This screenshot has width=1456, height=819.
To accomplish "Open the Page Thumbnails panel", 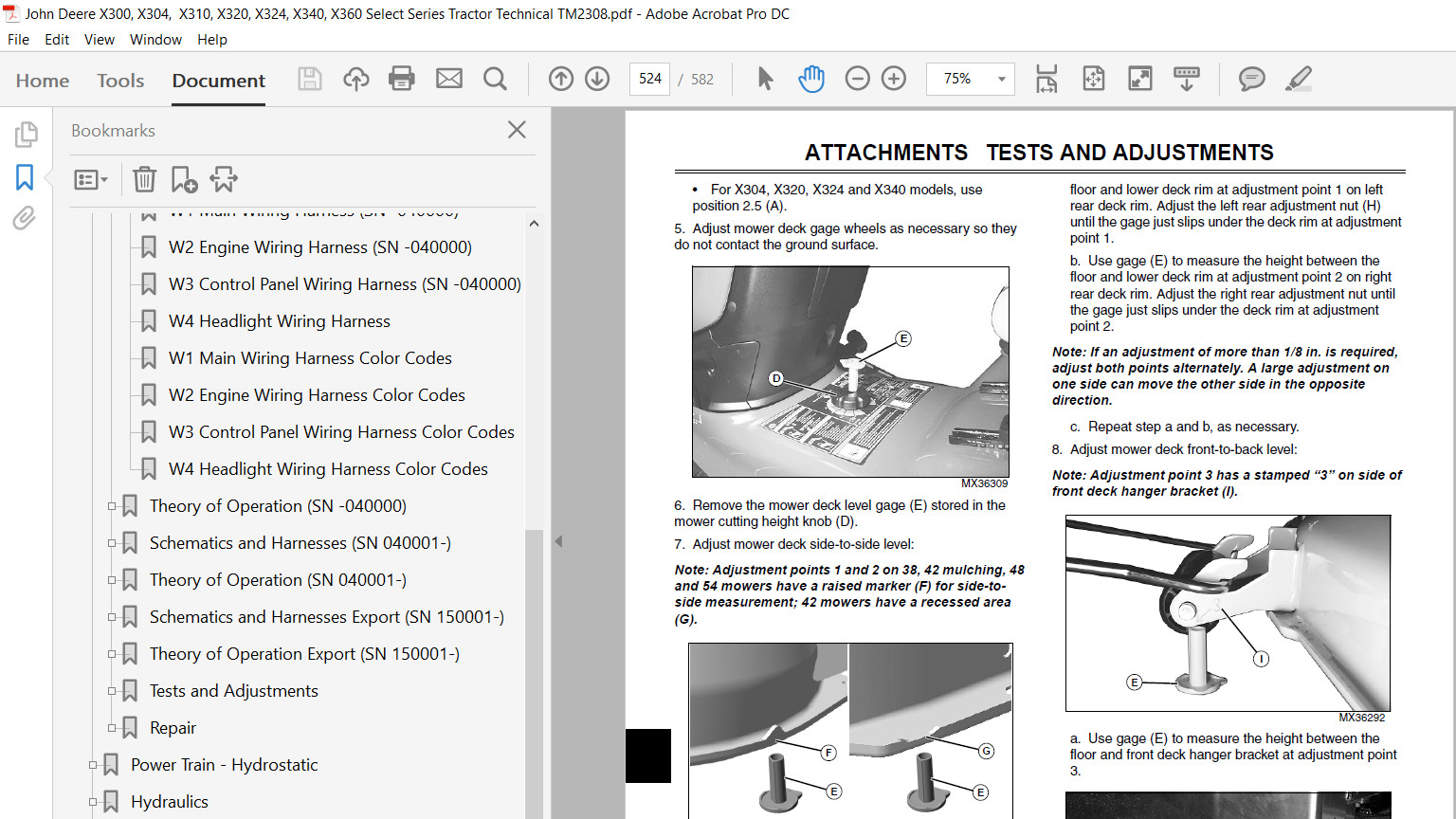I will pos(26,135).
